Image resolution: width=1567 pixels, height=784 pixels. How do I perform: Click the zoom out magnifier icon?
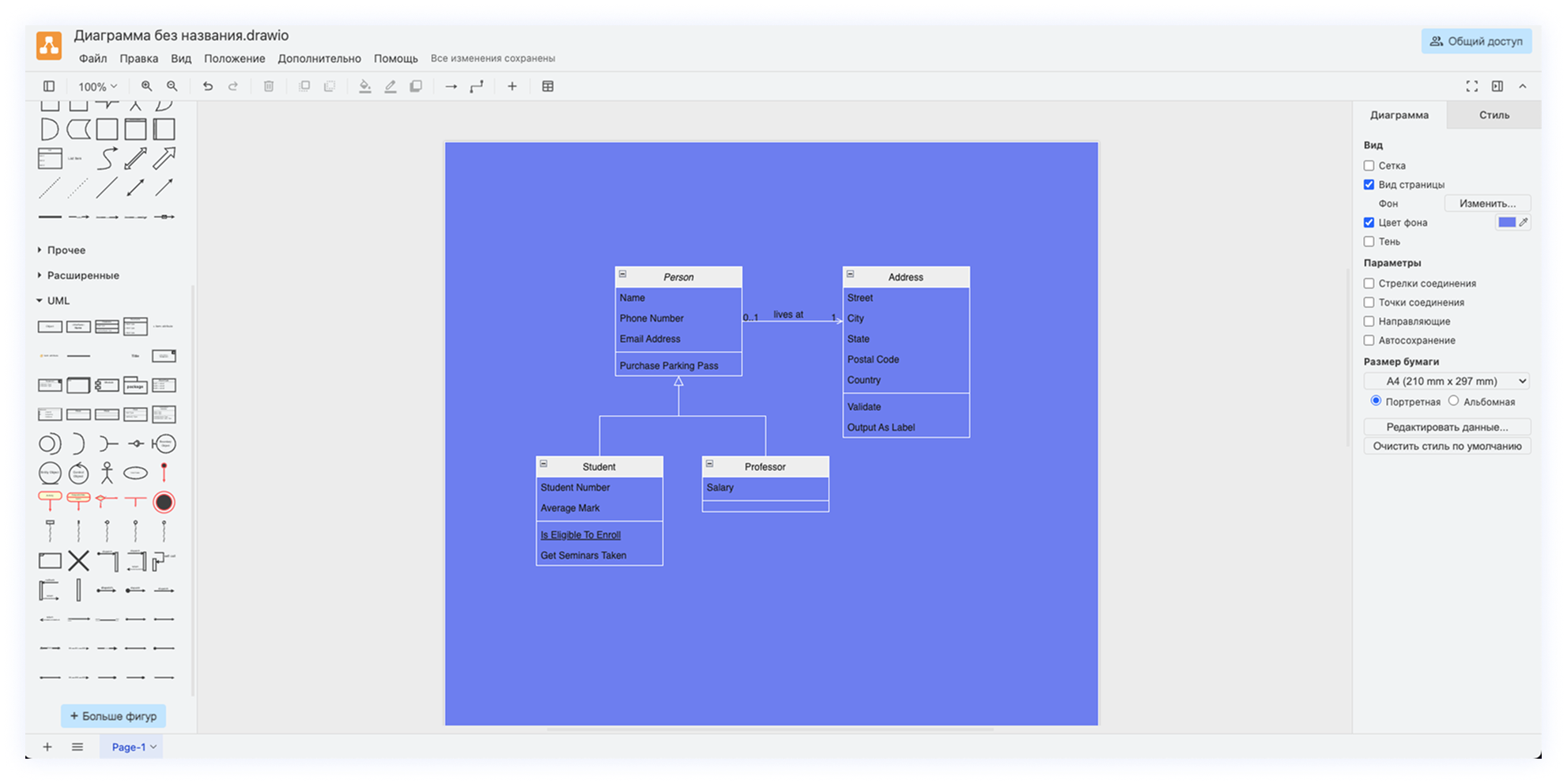(172, 86)
